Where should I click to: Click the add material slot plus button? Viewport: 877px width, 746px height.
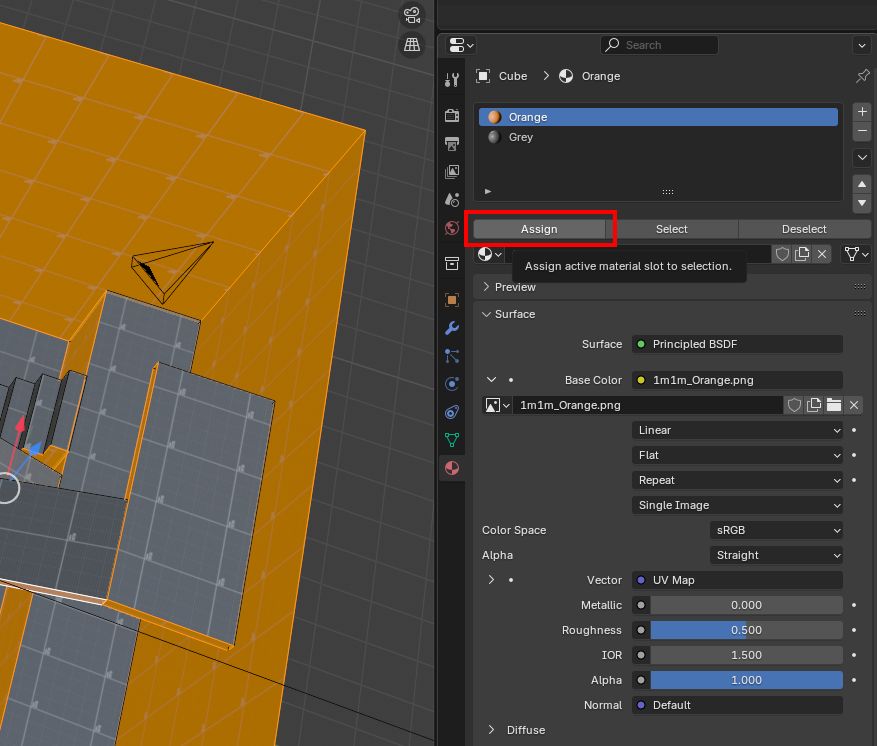tap(862, 112)
